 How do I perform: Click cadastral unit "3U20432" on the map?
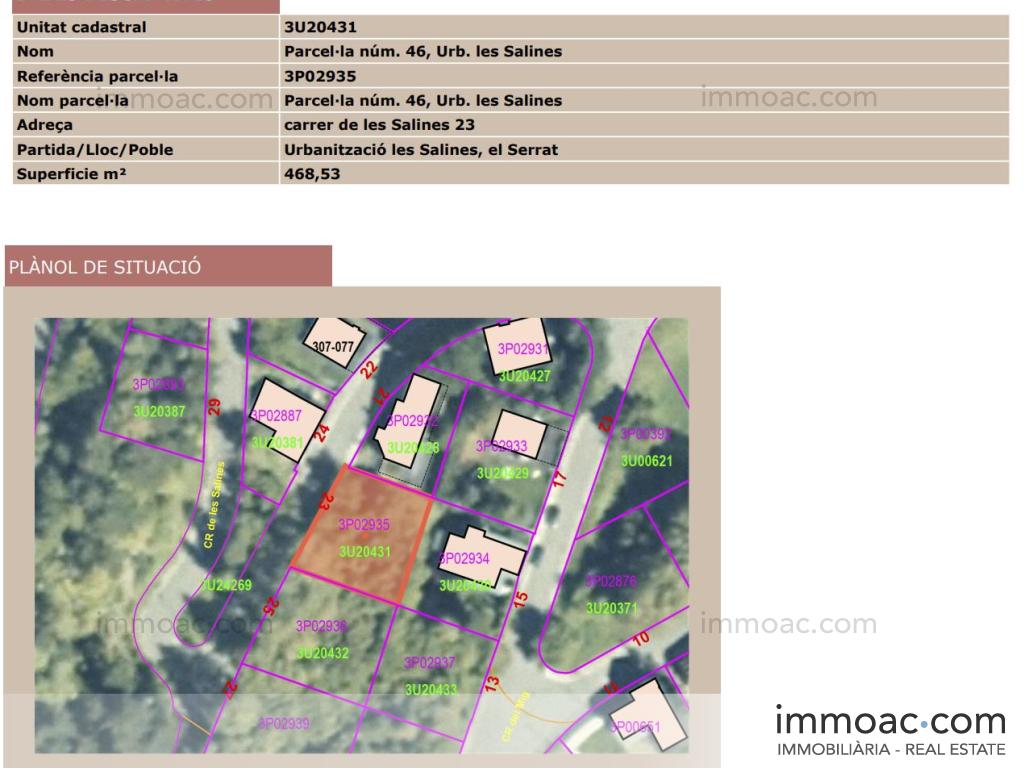coord(323,653)
